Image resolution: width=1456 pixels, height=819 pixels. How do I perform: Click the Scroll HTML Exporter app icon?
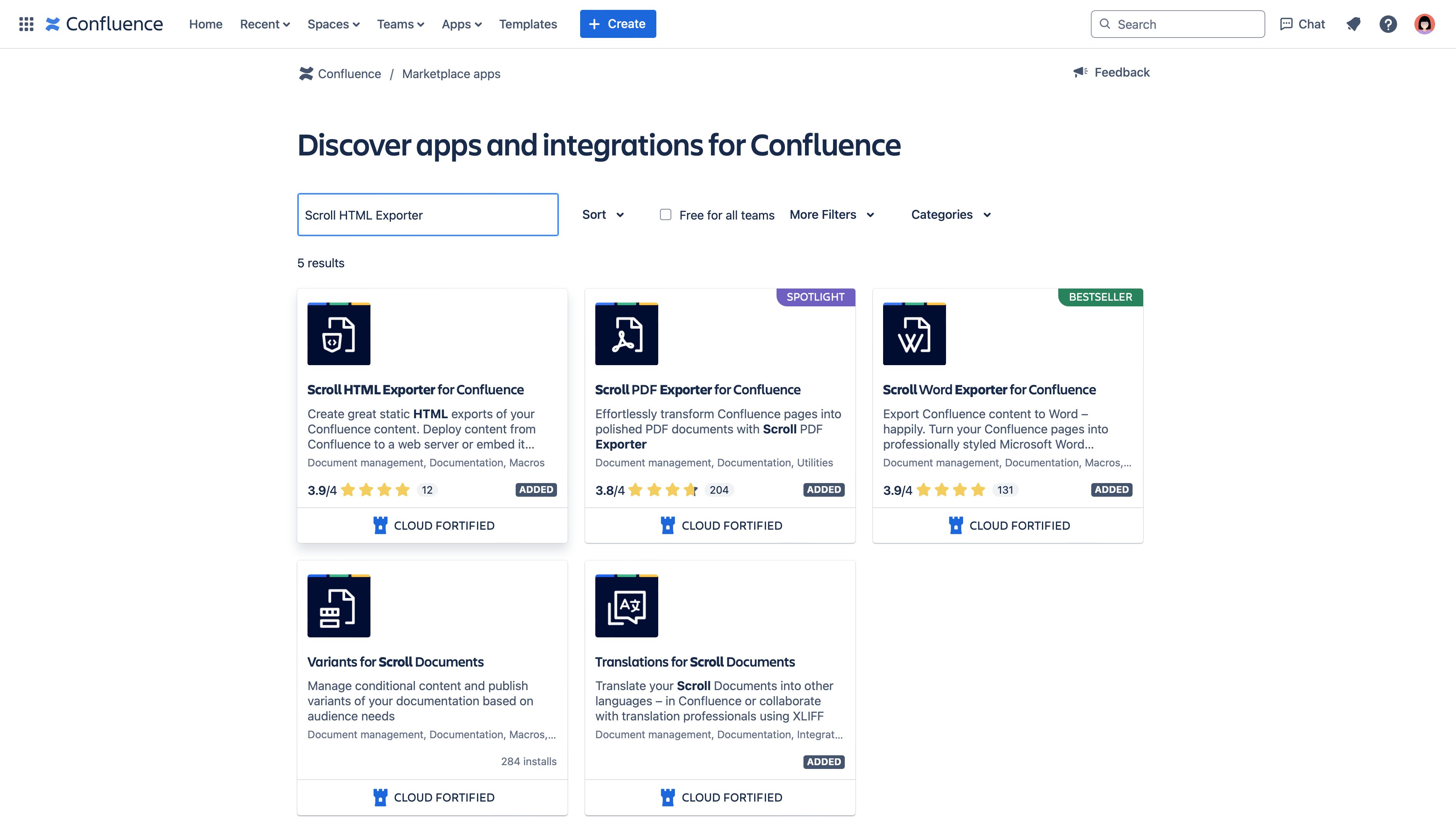coord(339,334)
